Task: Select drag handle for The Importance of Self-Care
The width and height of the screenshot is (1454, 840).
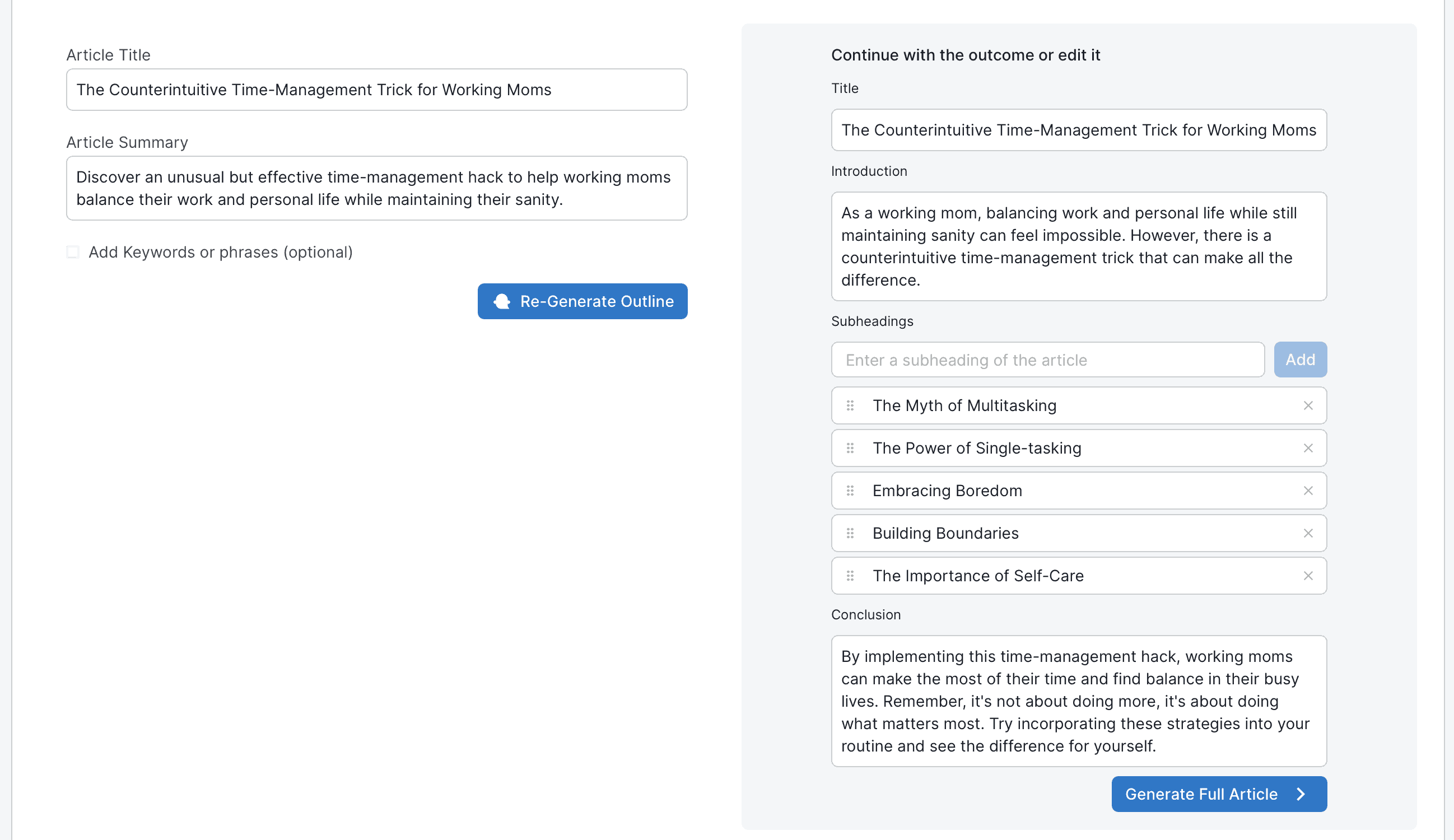Action: [x=850, y=576]
